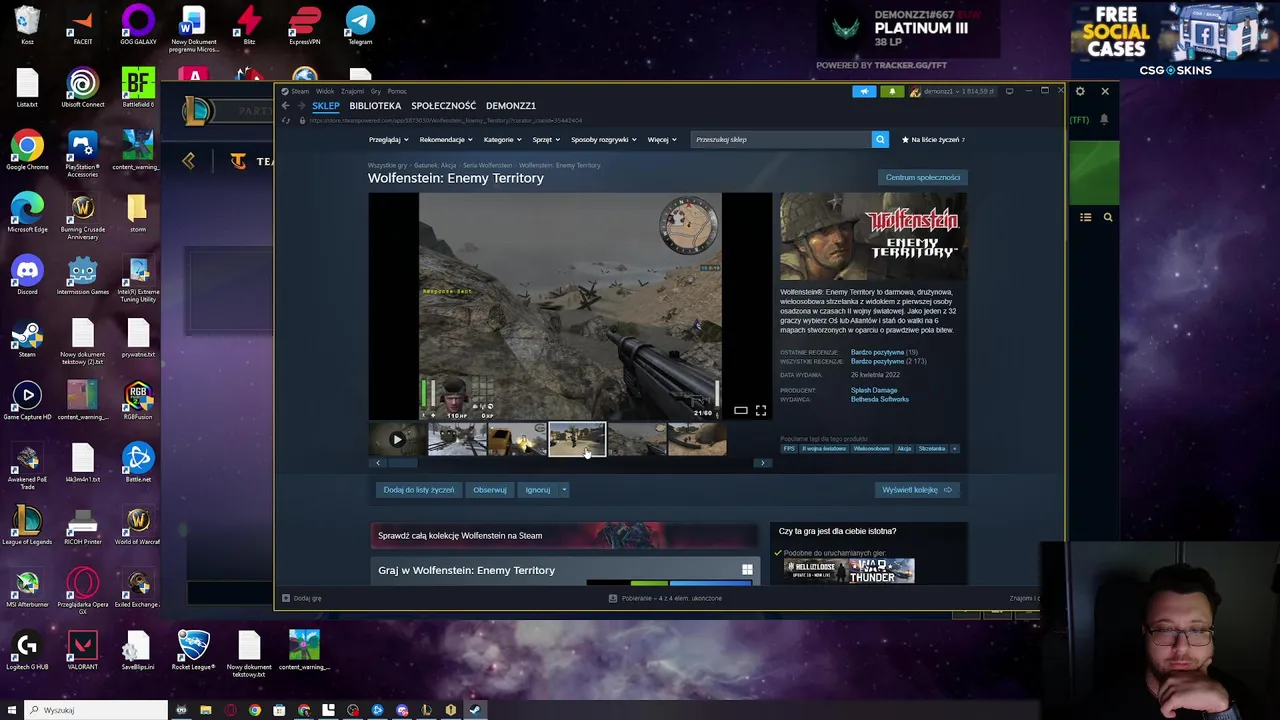Click the Windows platform icon

(747, 570)
